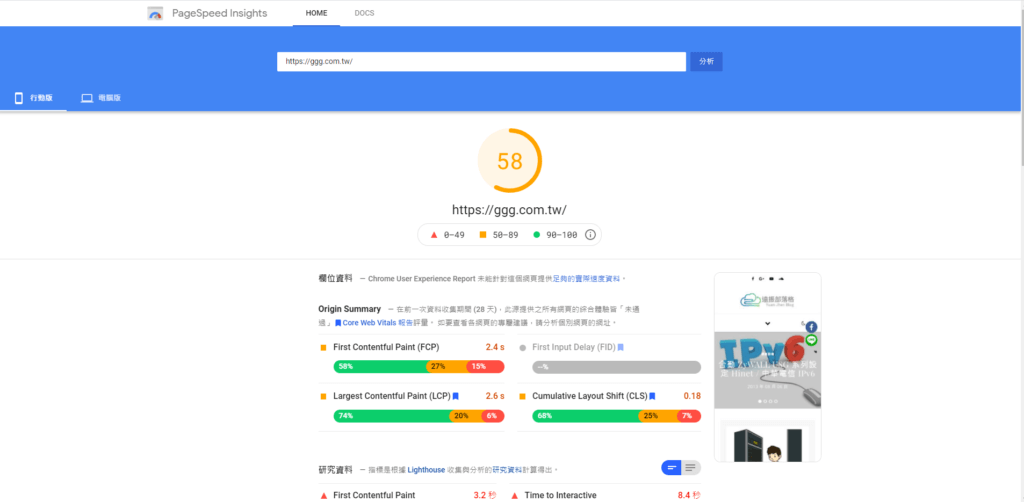Click the red triangle 0–49 legend icon

point(434,235)
